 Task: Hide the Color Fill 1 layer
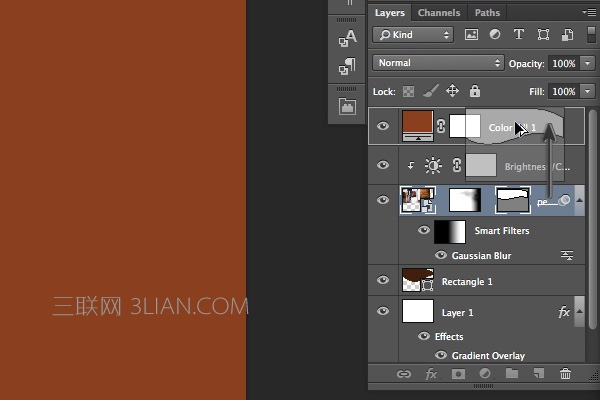coord(383,126)
